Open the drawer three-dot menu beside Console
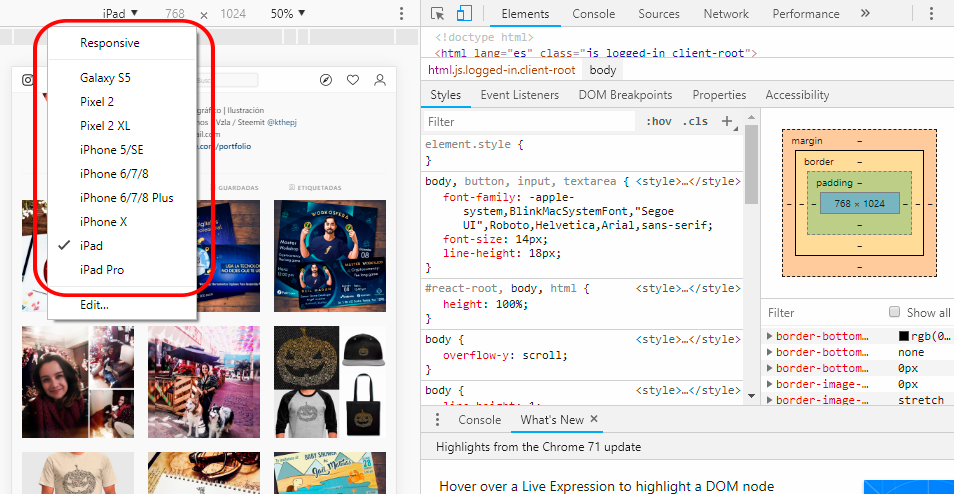 pyautogui.click(x=437, y=420)
